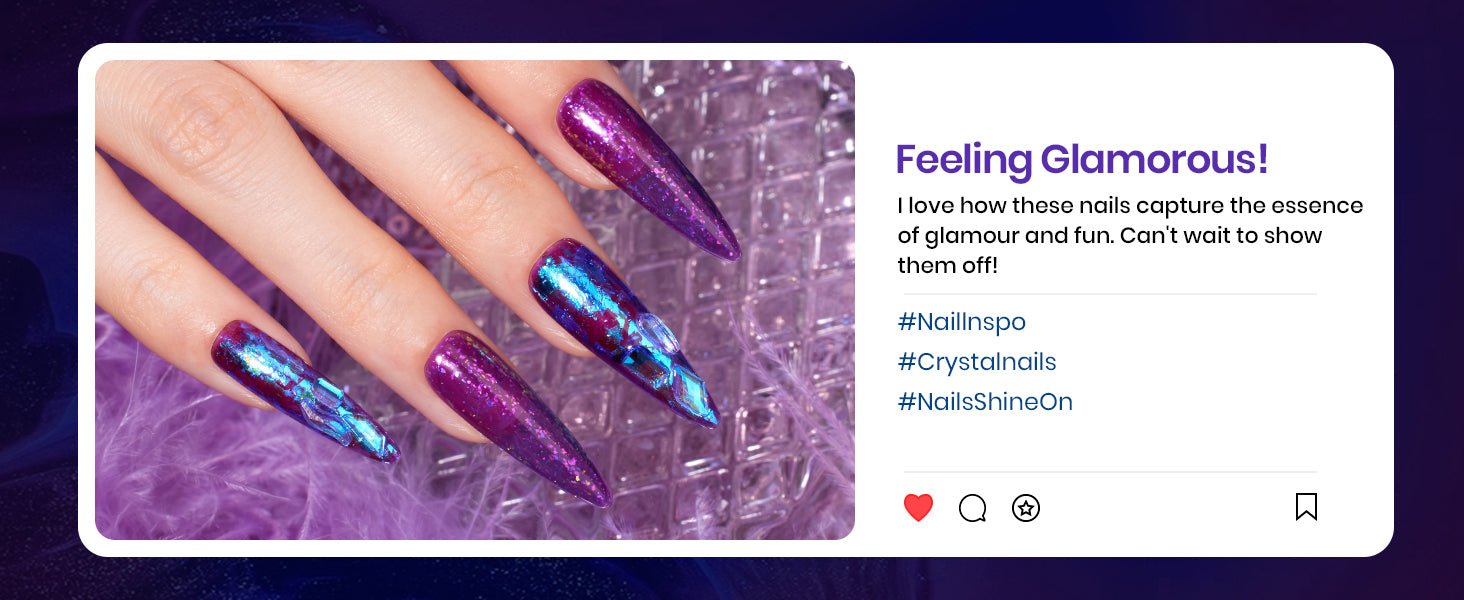
Task: Click the divider line above the action icons
Action: (1110, 472)
